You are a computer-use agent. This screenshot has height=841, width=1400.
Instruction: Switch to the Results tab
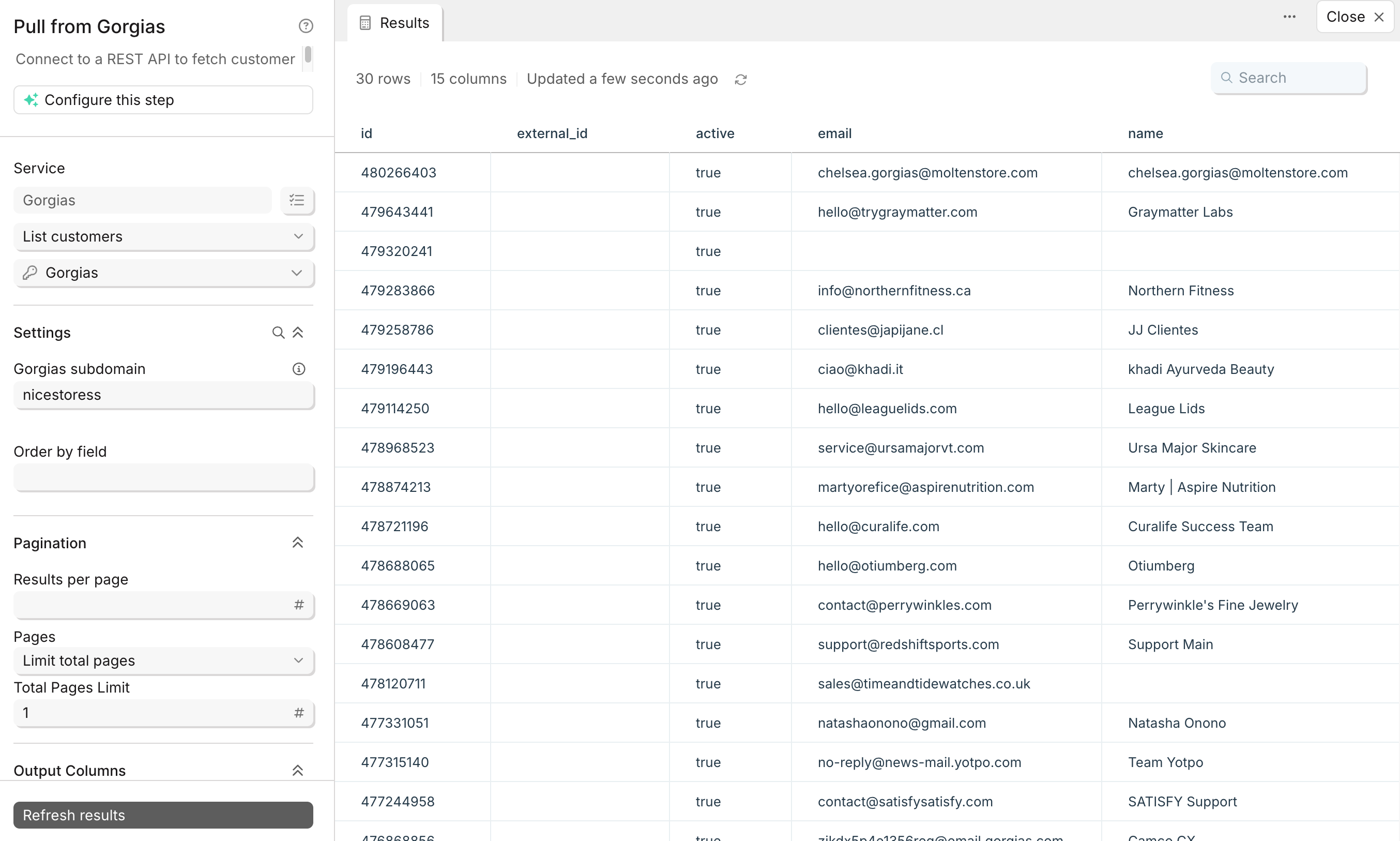coord(395,23)
